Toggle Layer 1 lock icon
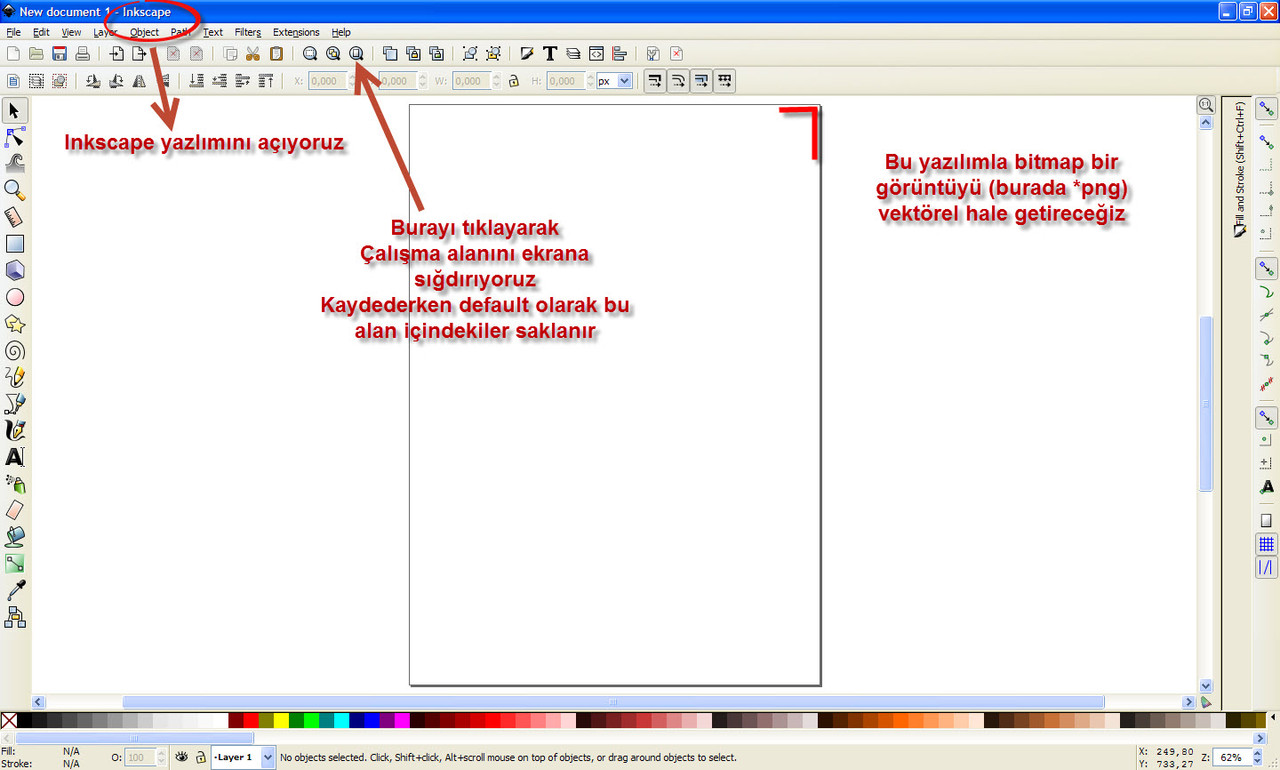The height and width of the screenshot is (770, 1280). click(200, 757)
